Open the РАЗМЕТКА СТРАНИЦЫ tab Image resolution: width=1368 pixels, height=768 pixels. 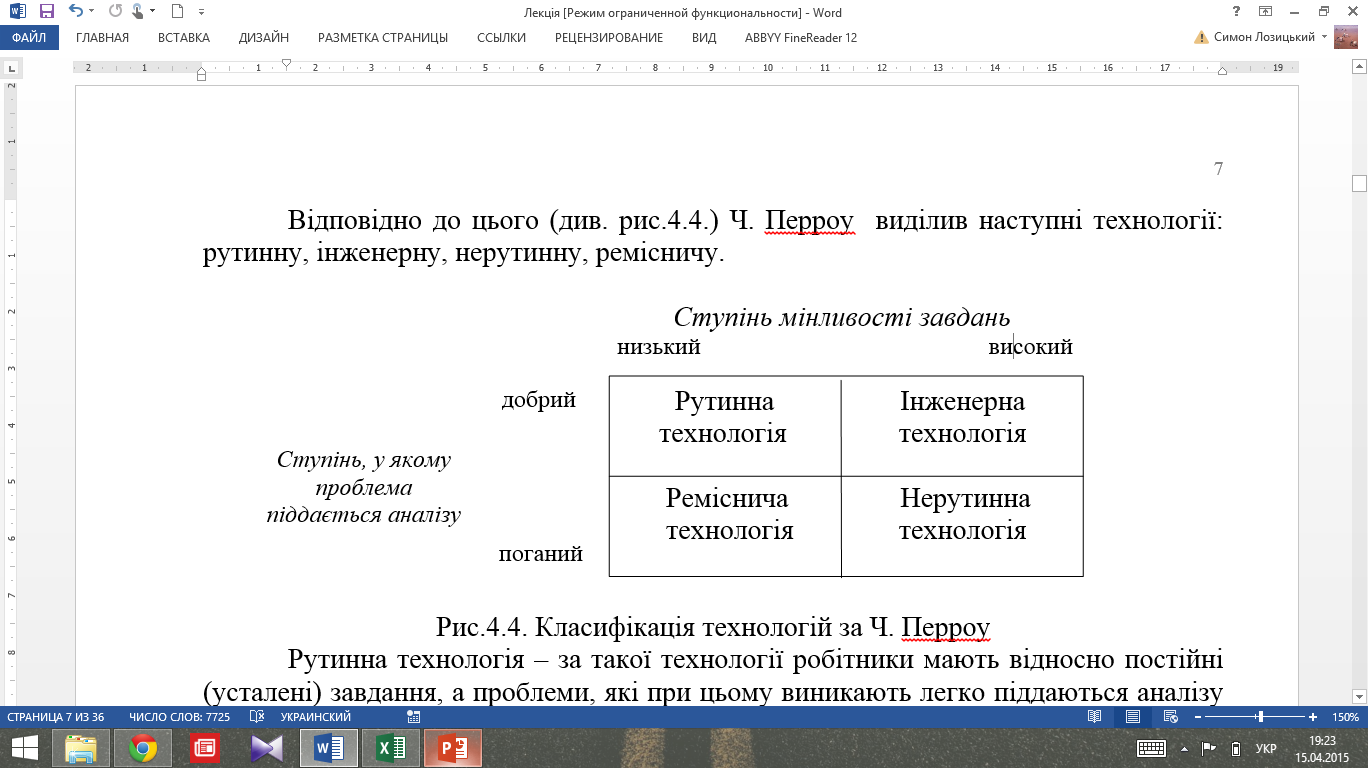(x=383, y=38)
